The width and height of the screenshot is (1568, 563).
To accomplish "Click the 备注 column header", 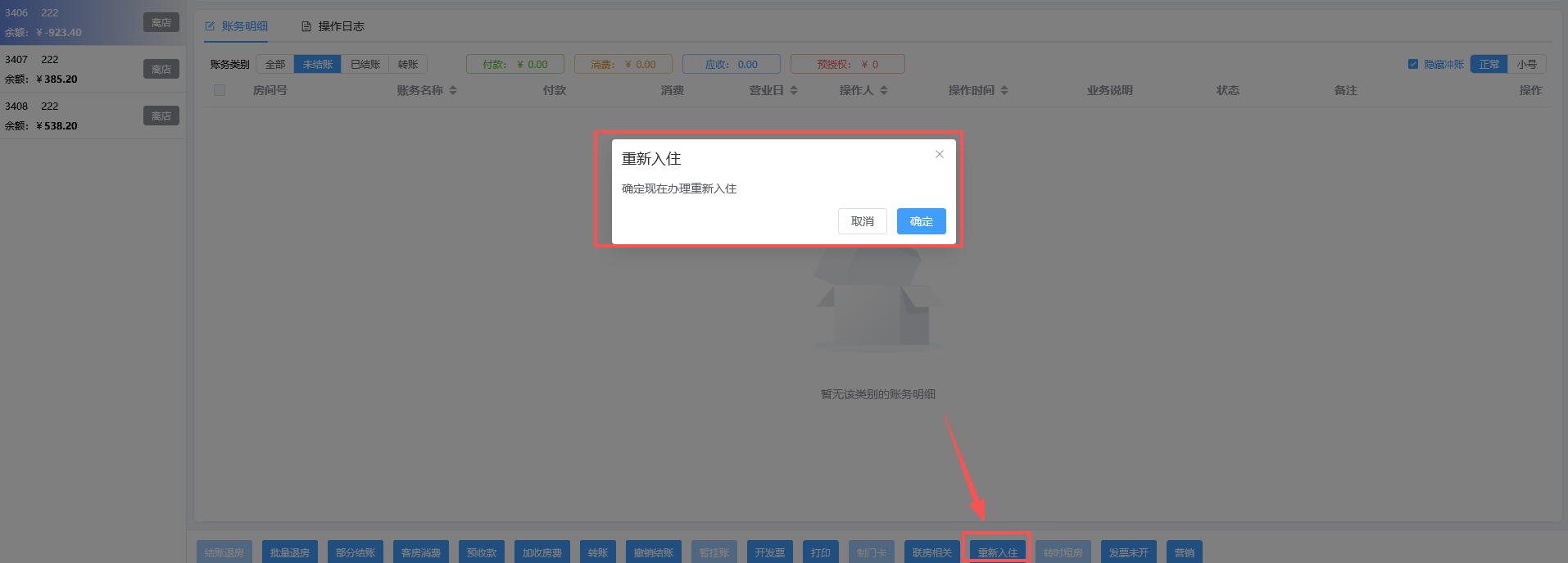I will point(1346,90).
